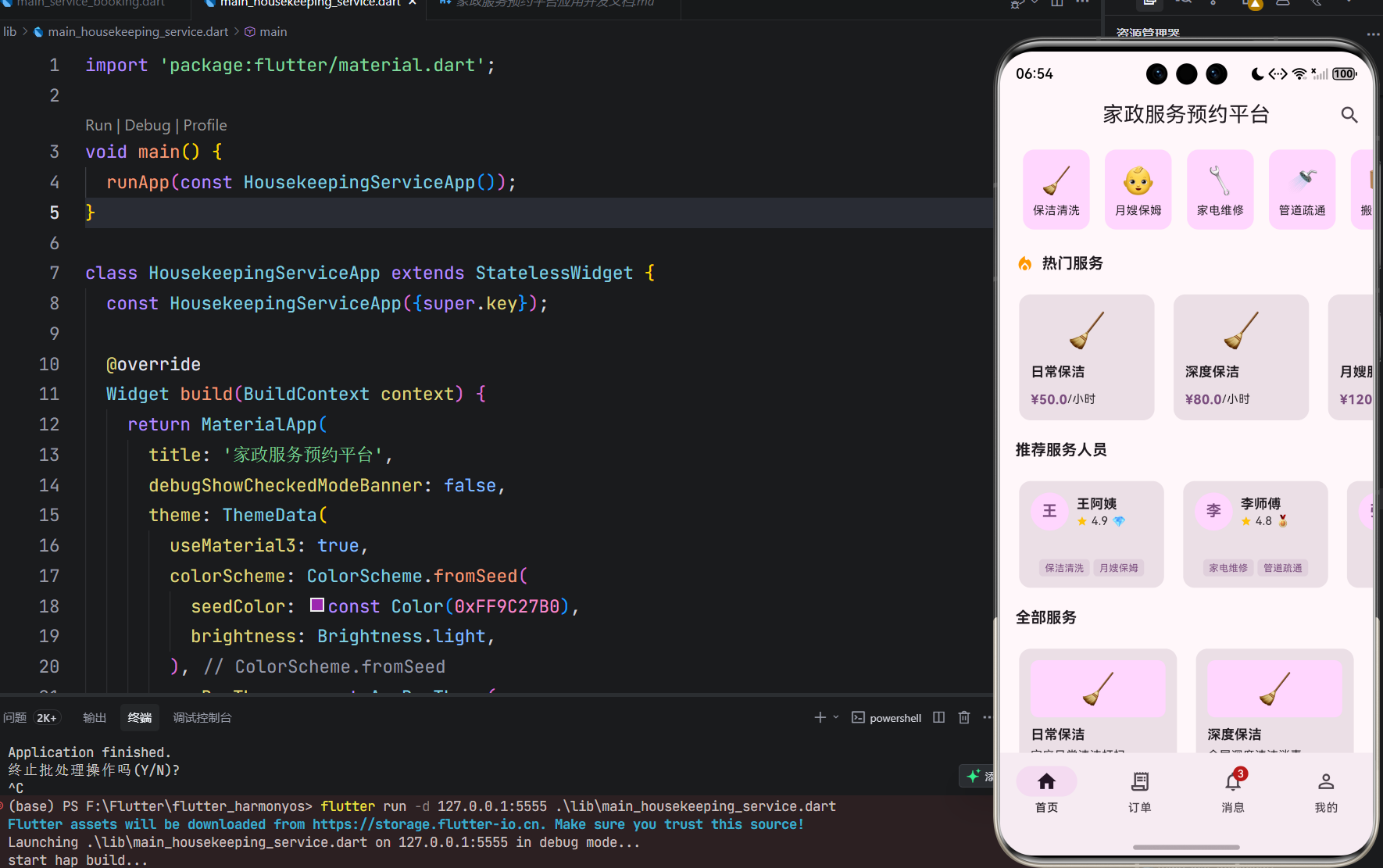Switch to the 家政服务预约平台 markdown editor tab

(555, 4)
